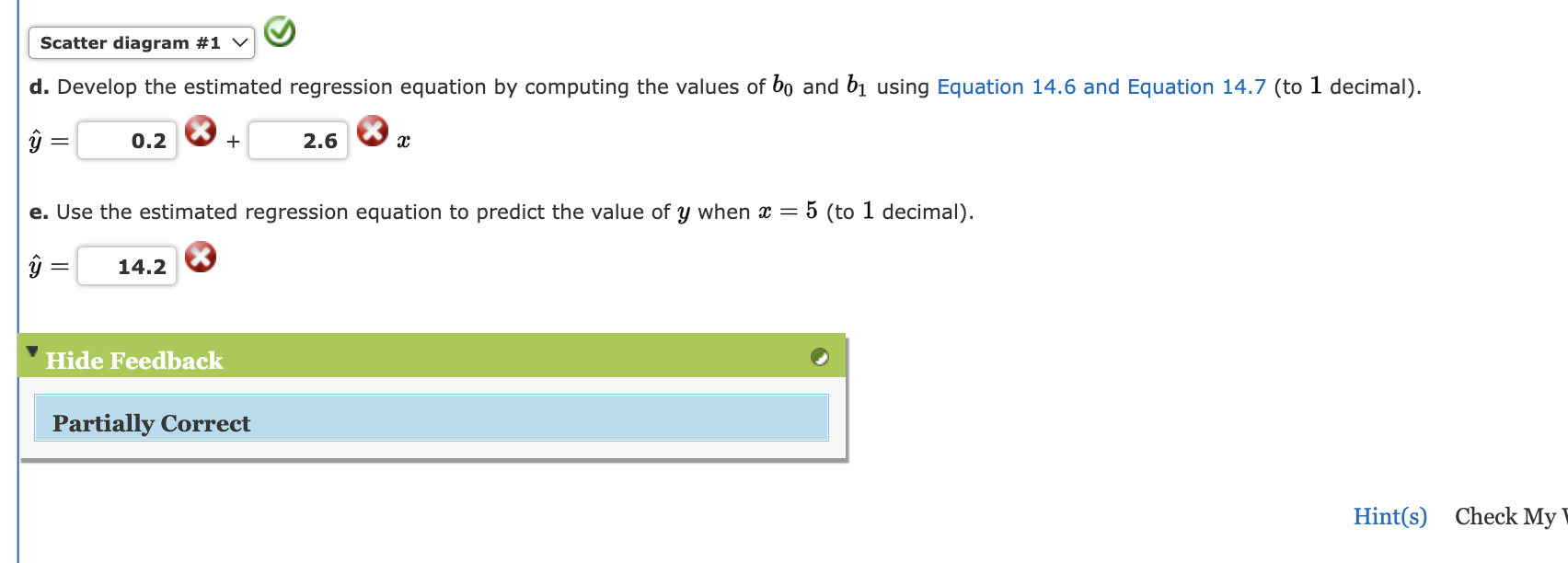Click the partial-credit status indicator on feedback header
This screenshot has height=563, width=1568.
(820, 358)
